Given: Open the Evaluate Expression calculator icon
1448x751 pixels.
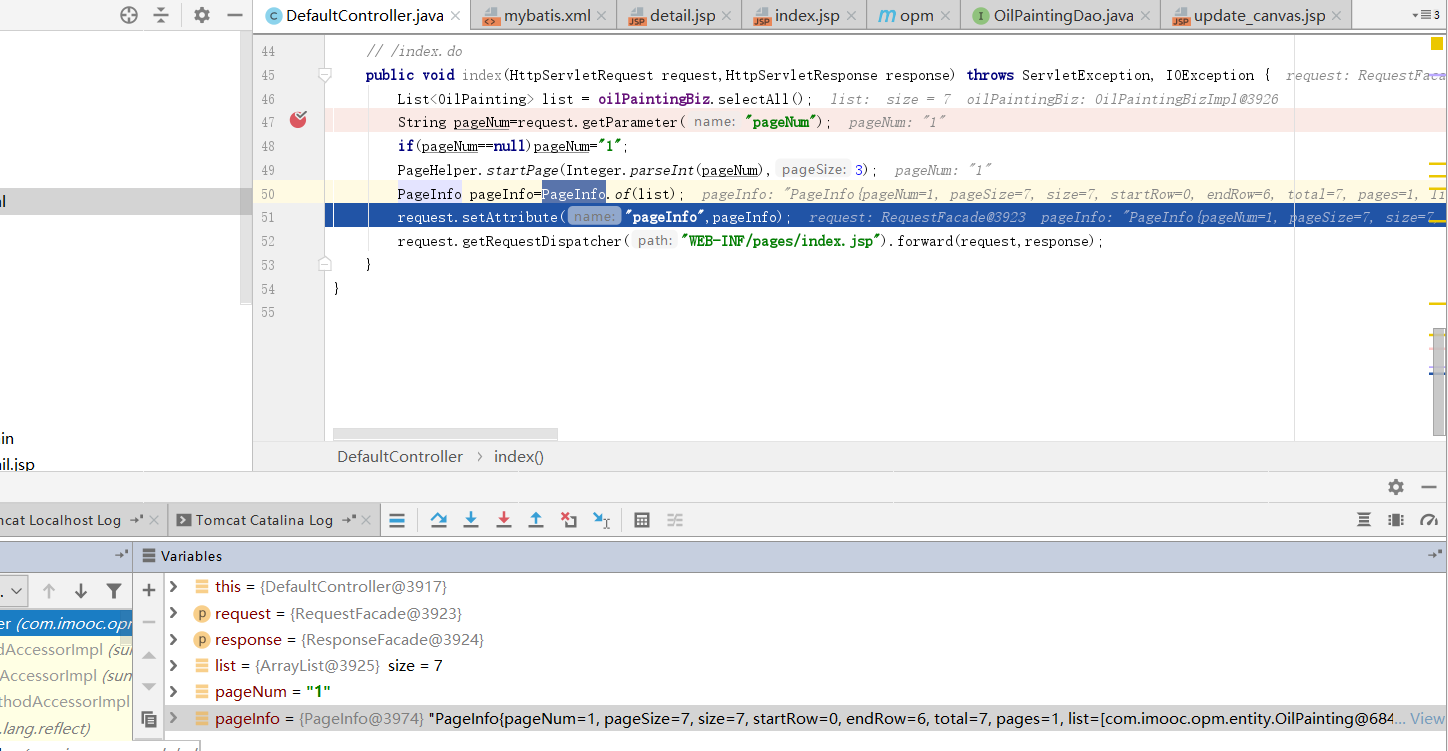Looking at the screenshot, I should (x=642, y=520).
